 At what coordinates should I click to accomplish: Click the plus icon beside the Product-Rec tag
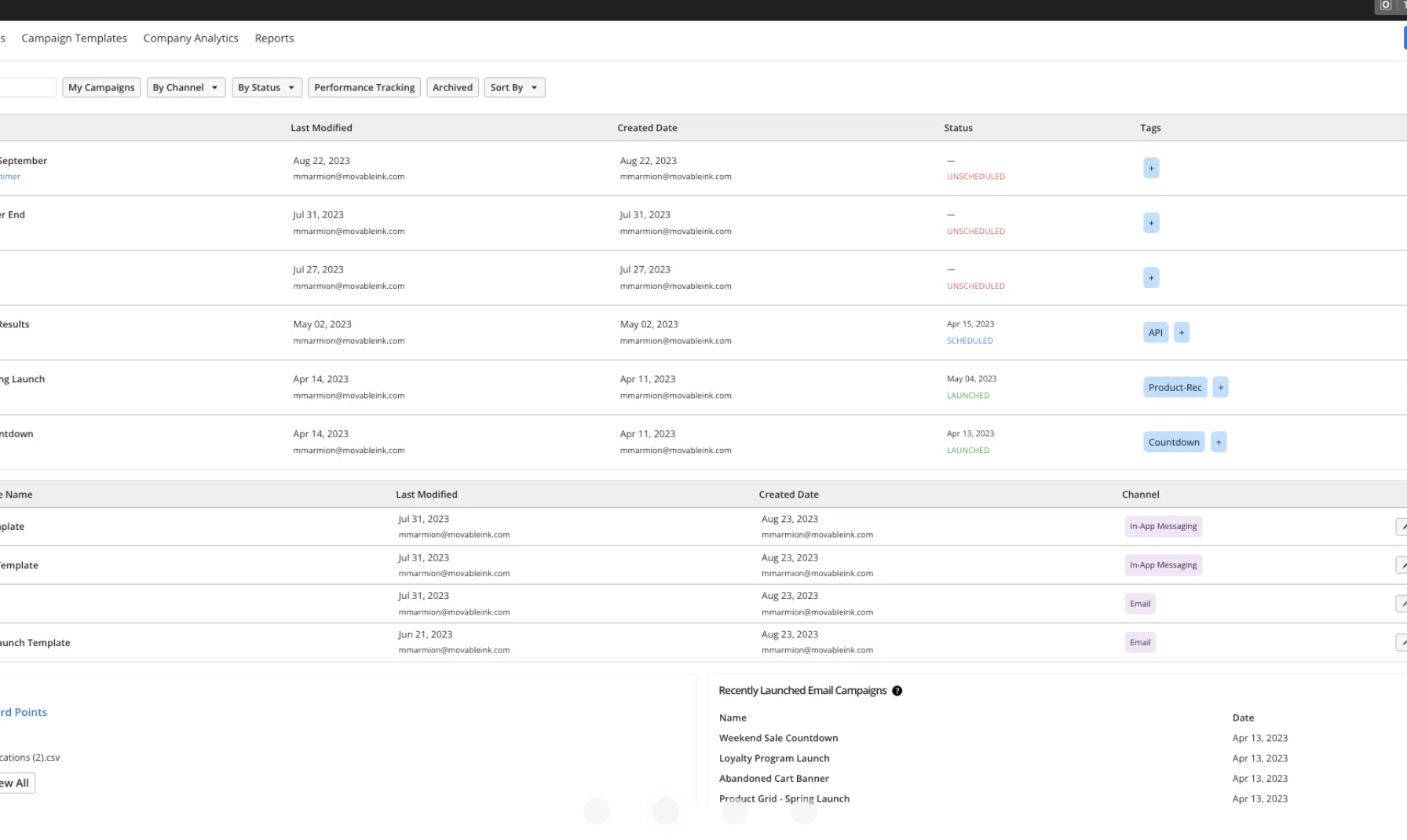tap(1220, 387)
